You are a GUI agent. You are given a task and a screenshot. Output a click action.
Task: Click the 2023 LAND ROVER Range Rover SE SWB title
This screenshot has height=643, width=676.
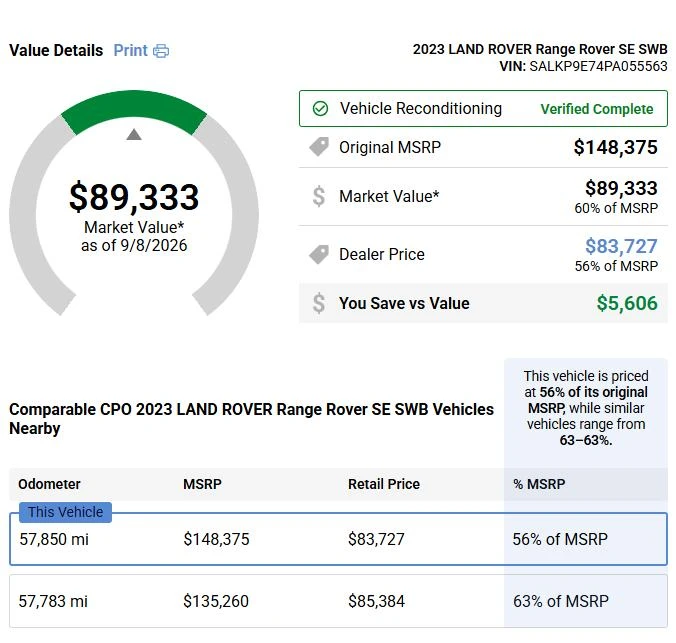[x=540, y=49]
